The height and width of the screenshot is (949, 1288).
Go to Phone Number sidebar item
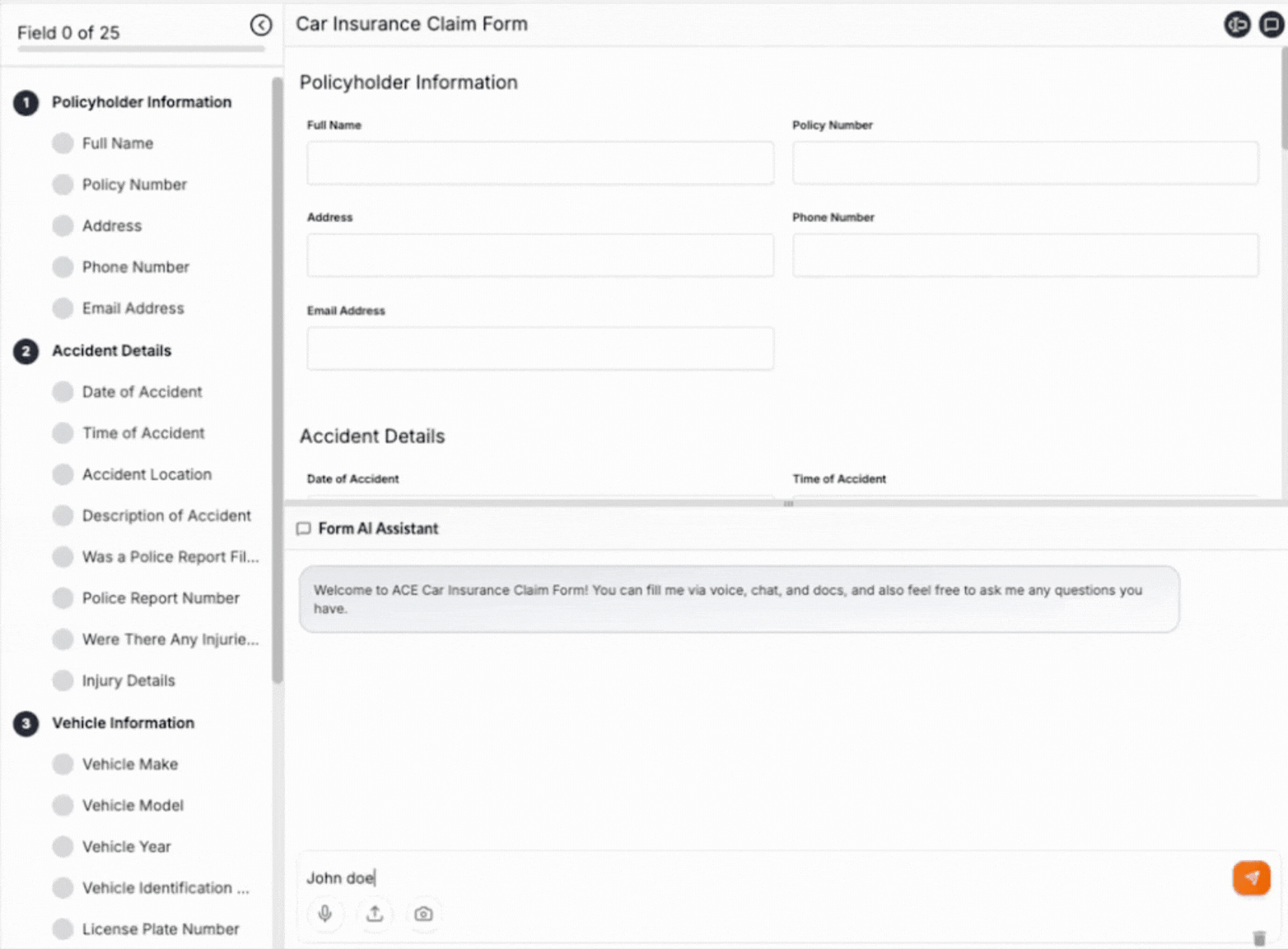(121, 267)
